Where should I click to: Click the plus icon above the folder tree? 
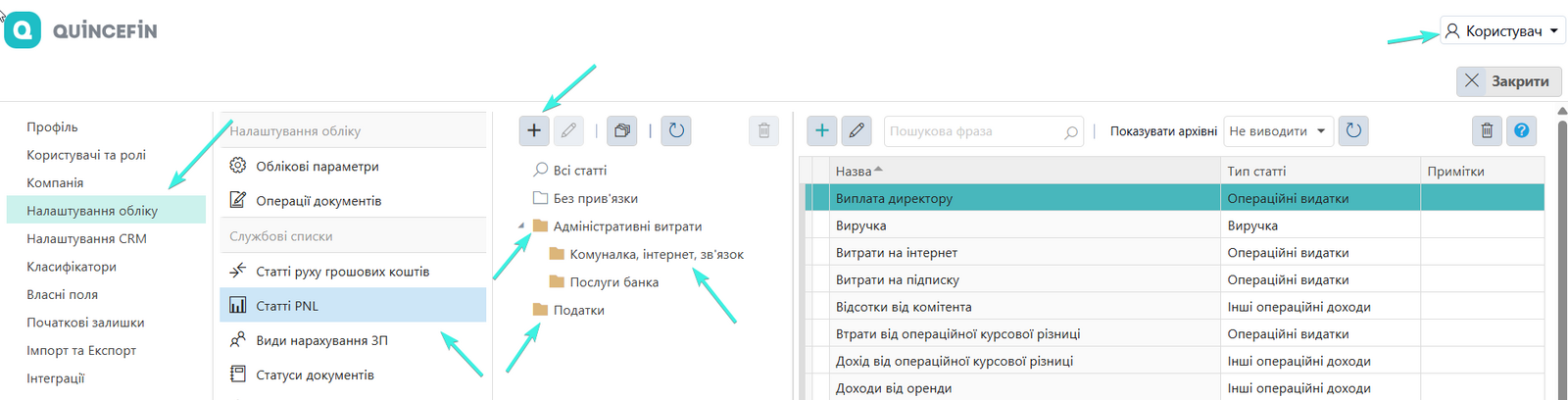(x=534, y=130)
